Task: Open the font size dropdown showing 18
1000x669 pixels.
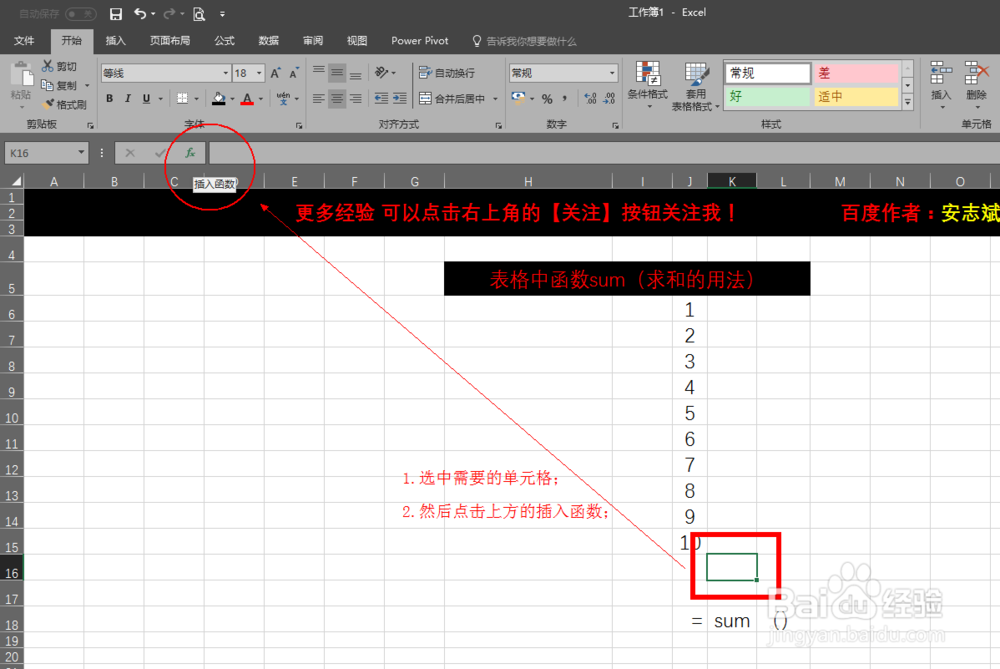Action: (259, 73)
